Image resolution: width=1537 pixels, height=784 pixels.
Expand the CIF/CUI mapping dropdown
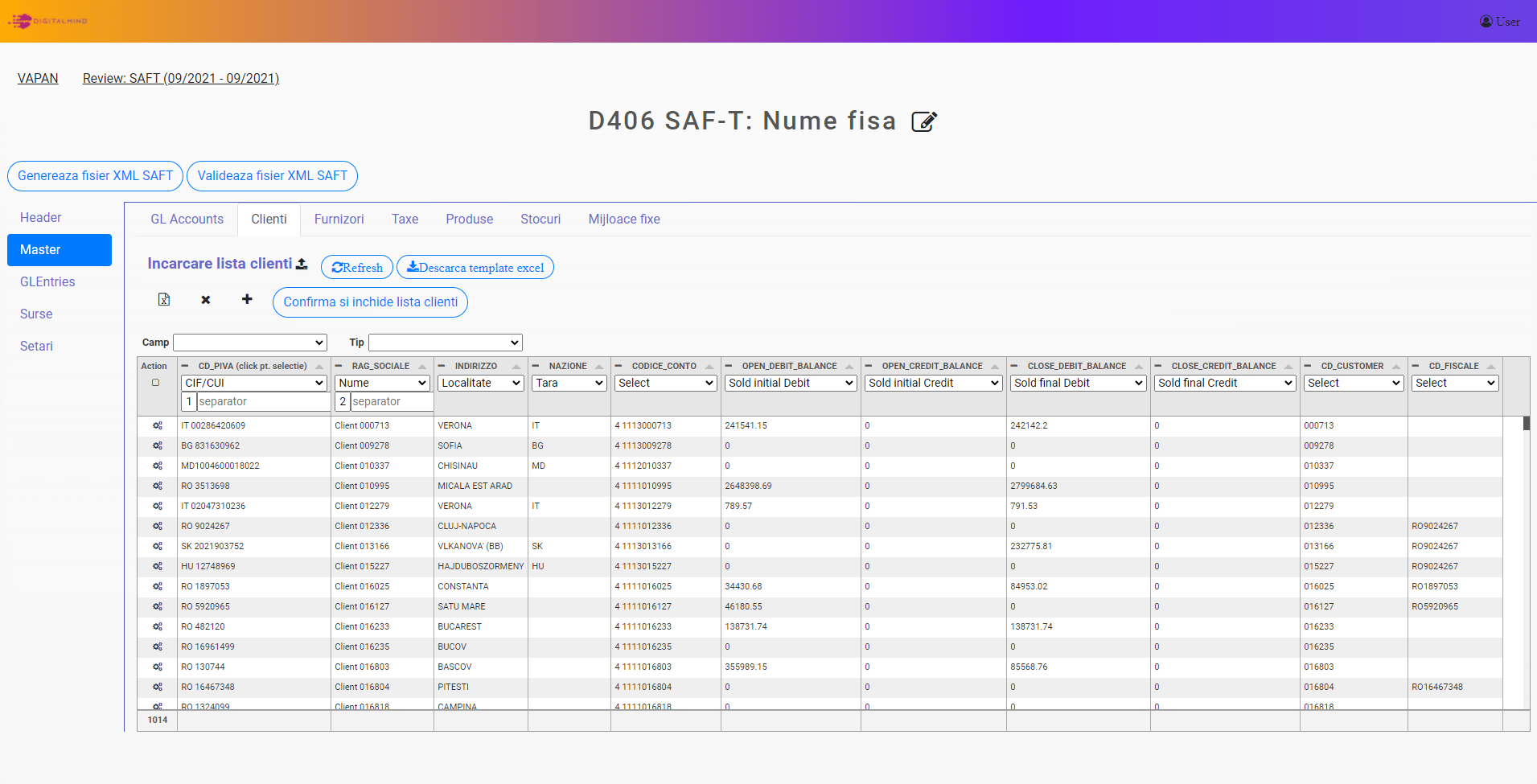[x=254, y=384]
